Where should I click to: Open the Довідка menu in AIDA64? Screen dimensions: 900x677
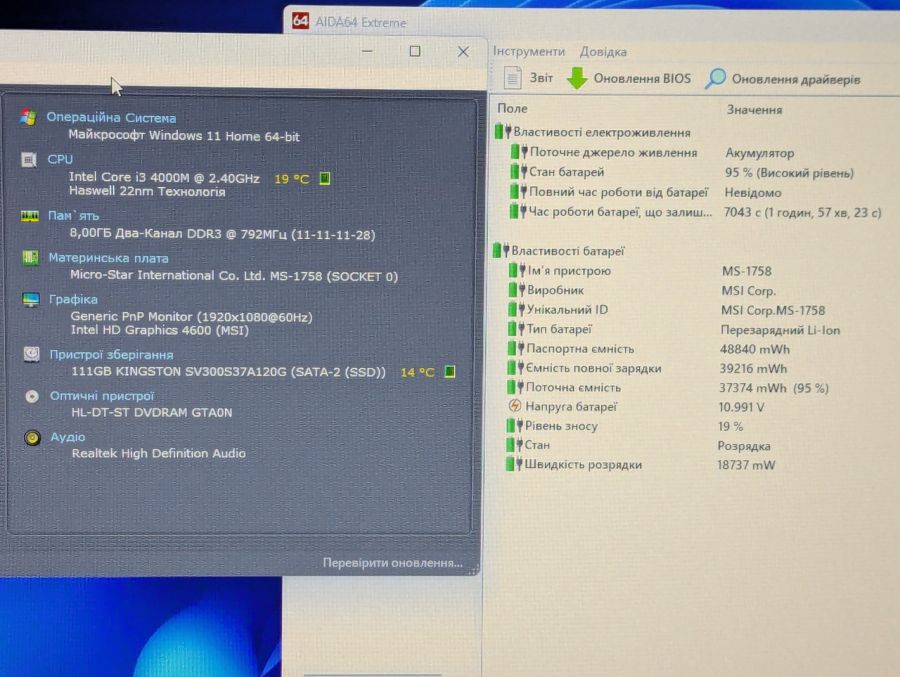pos(603,52)
